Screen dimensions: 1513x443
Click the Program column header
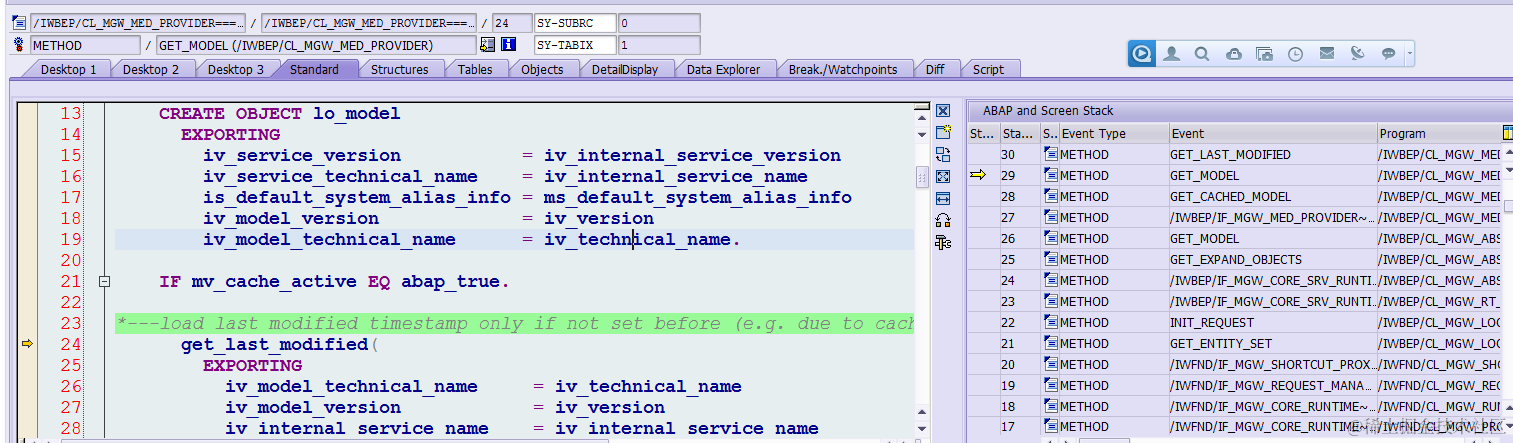click(x=1439, y=133)
